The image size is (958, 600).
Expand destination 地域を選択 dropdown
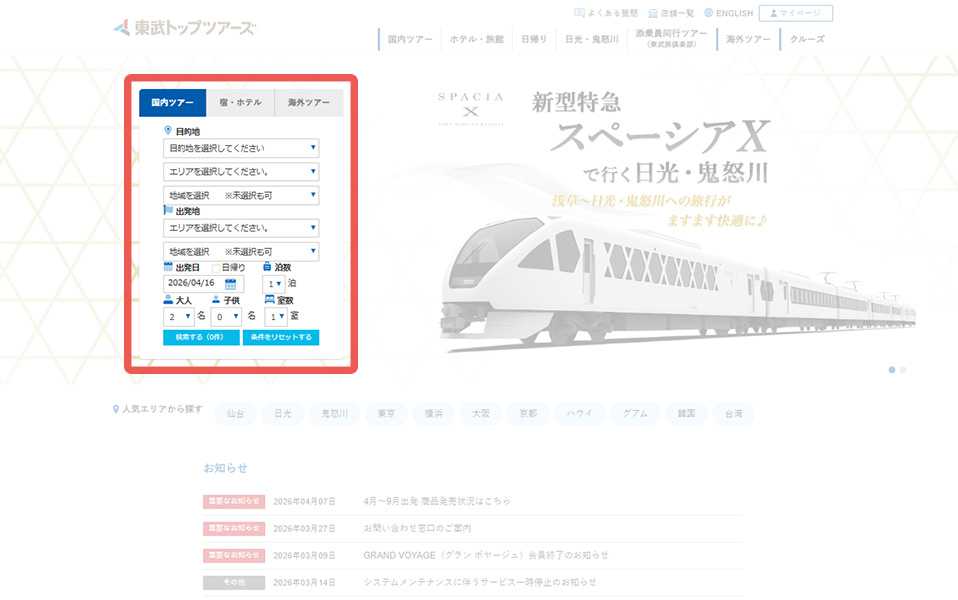click(241, 196)
